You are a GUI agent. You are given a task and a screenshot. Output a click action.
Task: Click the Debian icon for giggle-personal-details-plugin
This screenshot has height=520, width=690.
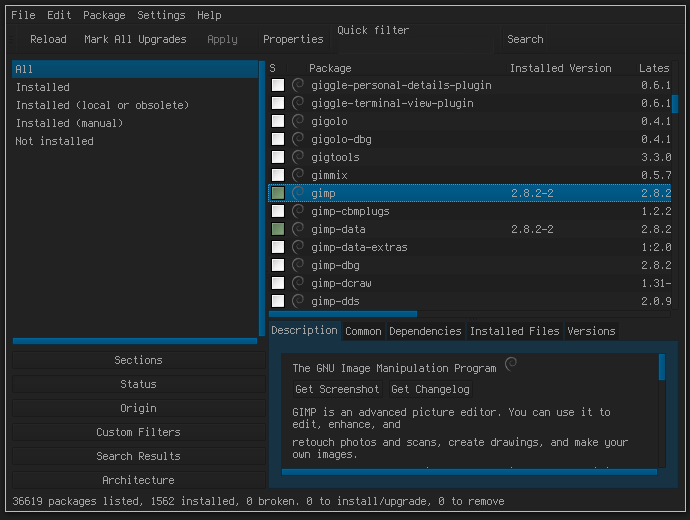[x=298, y=84]
